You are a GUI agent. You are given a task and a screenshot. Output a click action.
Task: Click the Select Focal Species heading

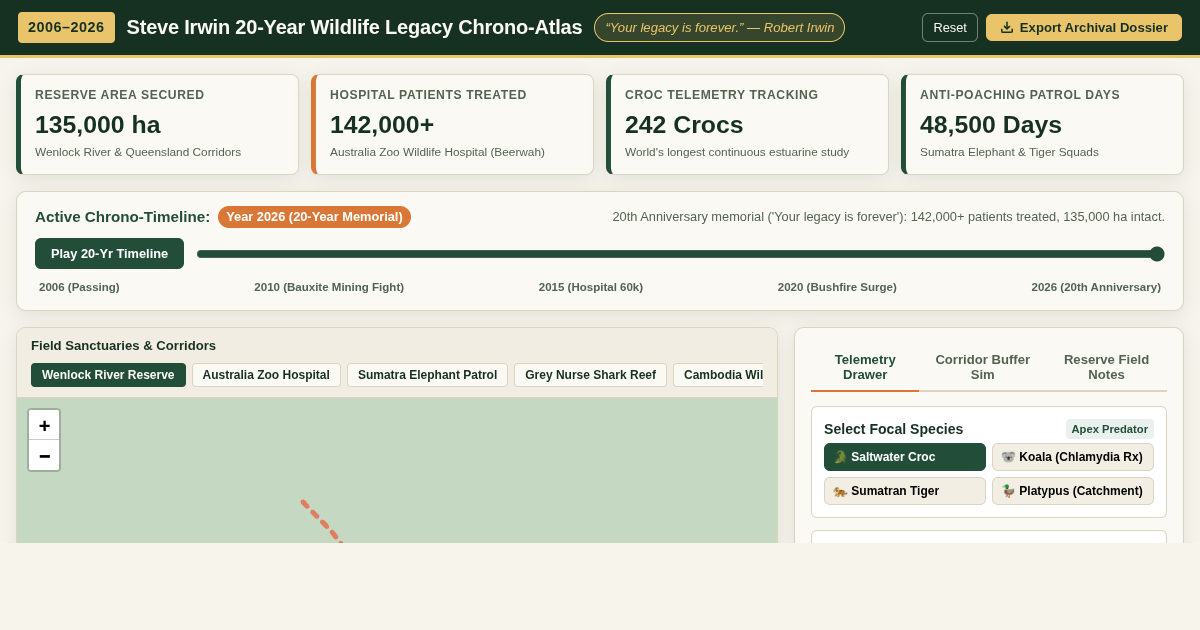(x=893, y=429)
